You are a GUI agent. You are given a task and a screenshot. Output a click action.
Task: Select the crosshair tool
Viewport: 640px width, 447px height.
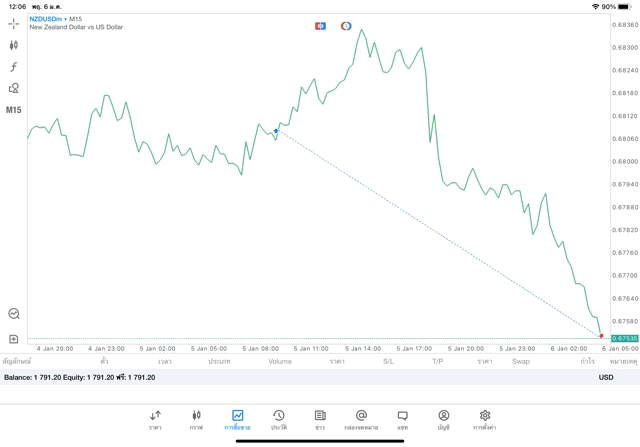pos(14,23)
